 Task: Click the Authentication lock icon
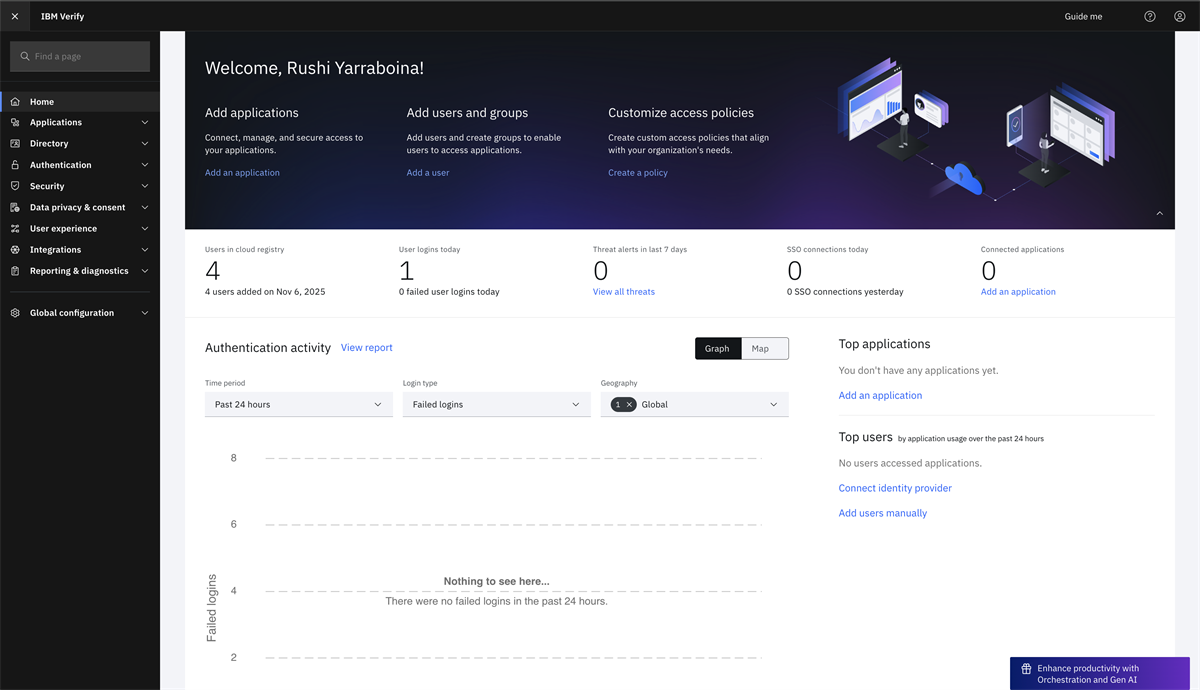pyautogui.click(x=15, y=164)
